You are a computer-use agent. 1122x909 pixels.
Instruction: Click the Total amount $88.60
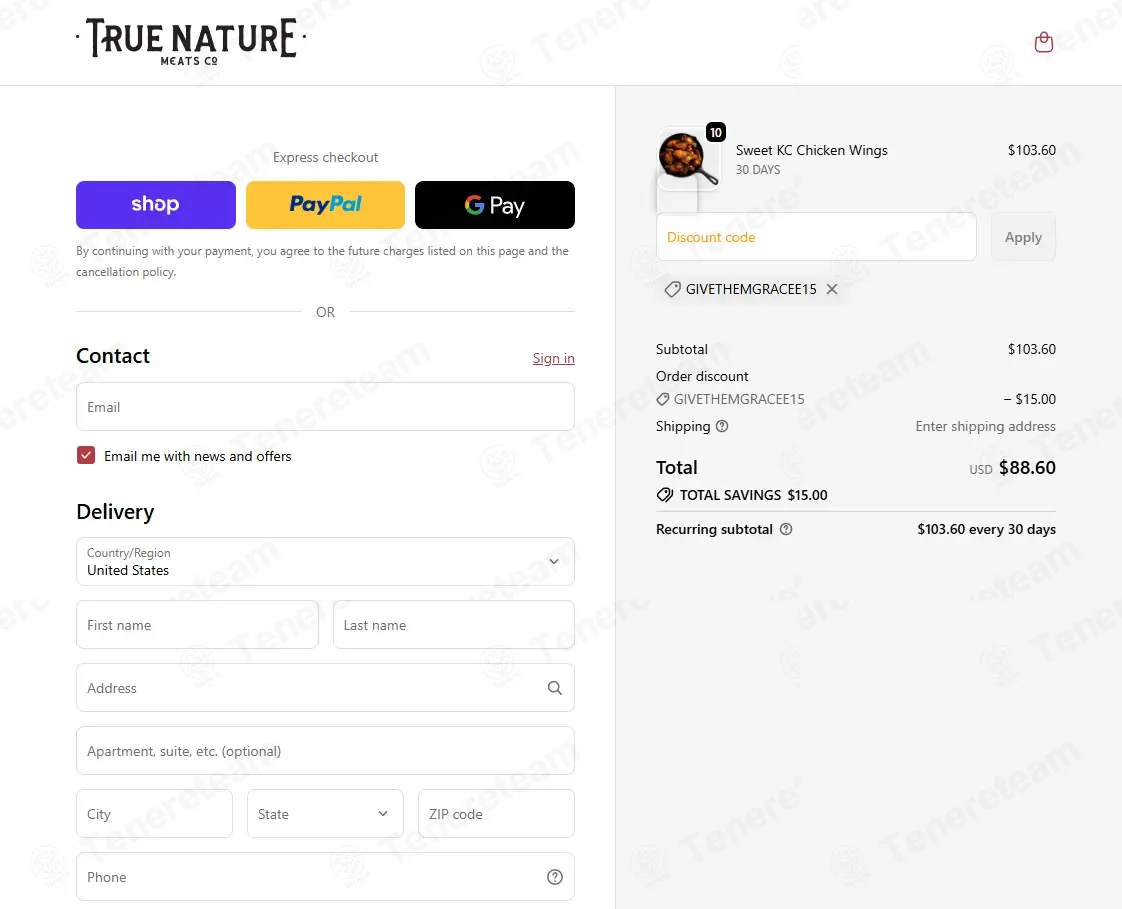click(x=1027, y=467)
